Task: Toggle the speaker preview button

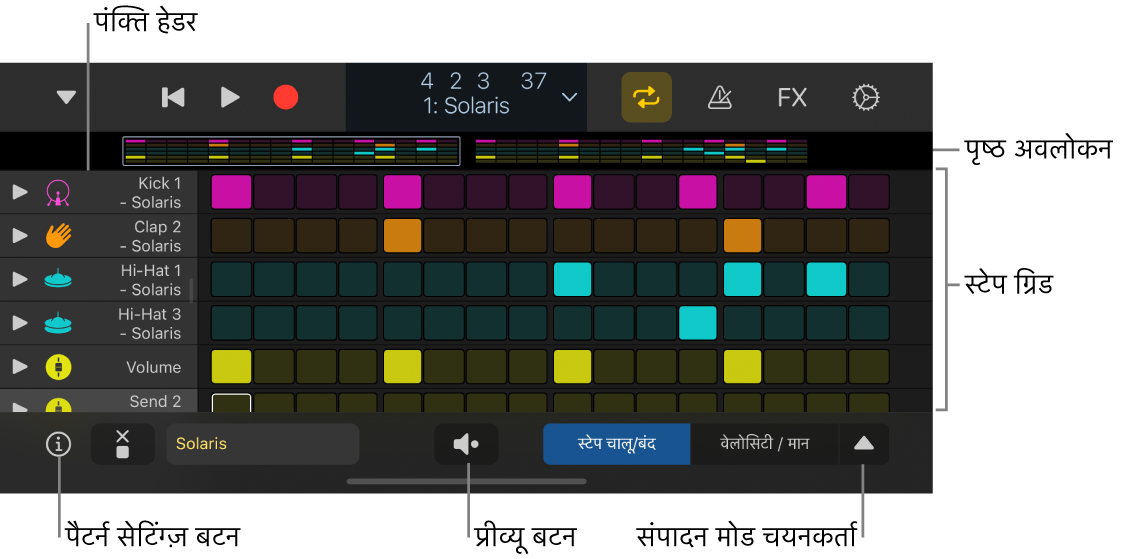Action: tap(466, 444)
